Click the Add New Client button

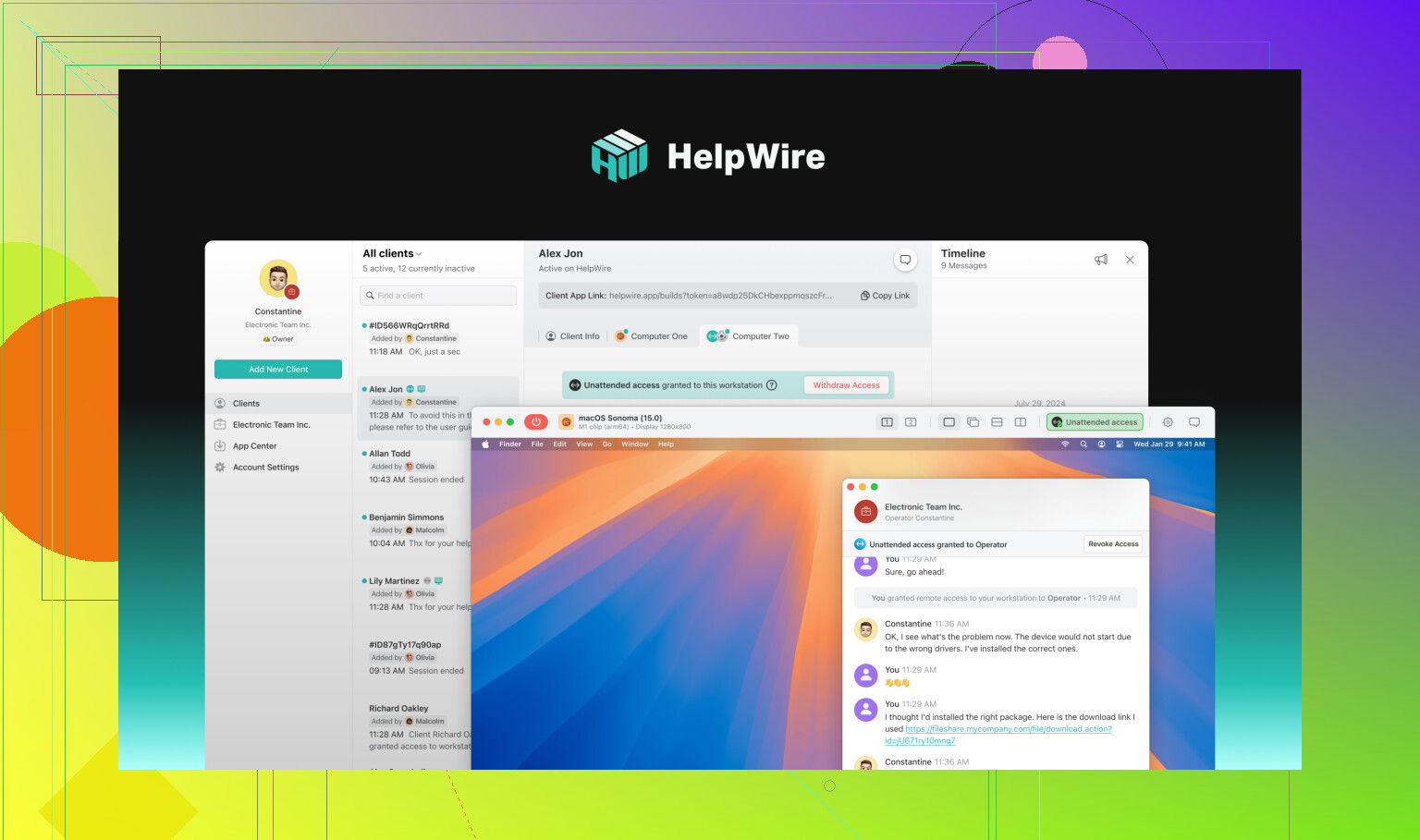tap(278, 370)
